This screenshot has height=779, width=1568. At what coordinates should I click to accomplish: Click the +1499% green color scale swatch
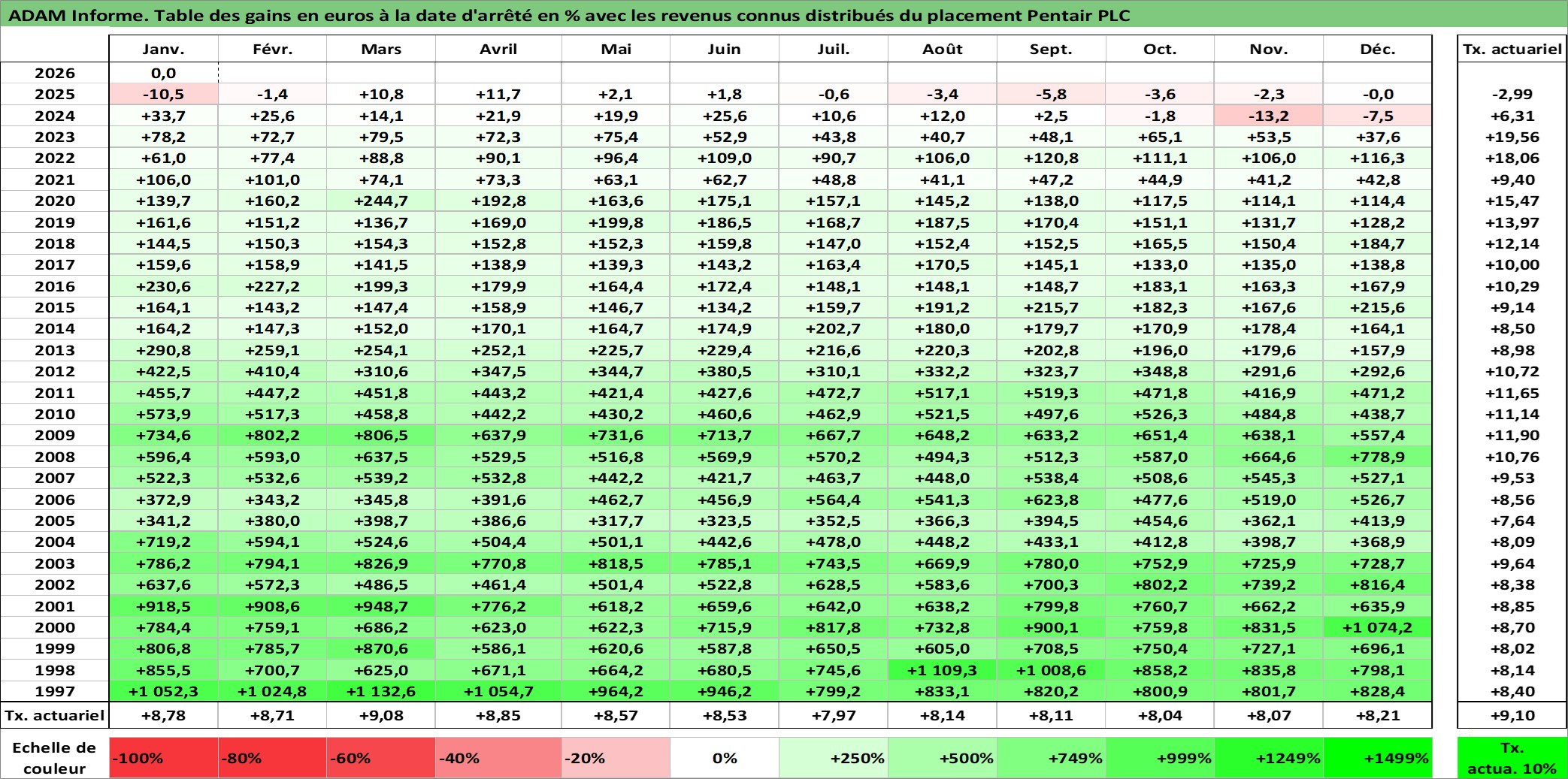pyautogui.click(x=1378, y=758)
